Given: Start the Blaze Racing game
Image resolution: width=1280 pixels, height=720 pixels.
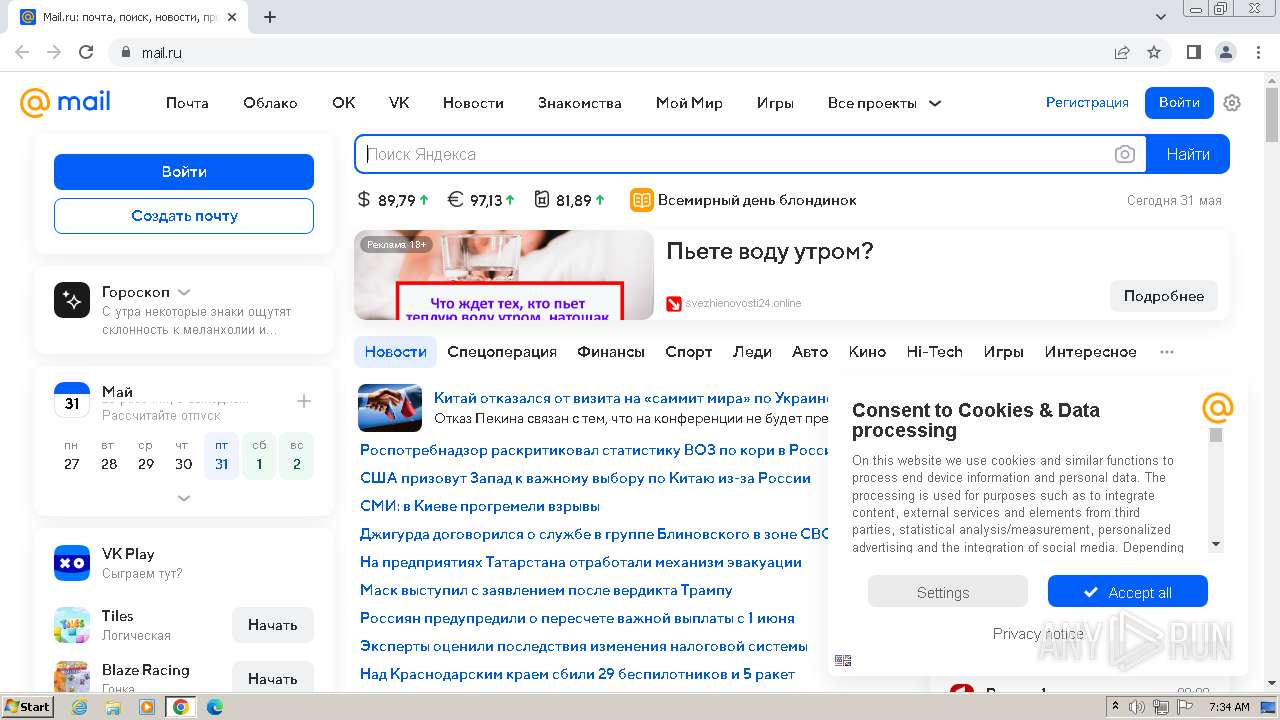Looking at the screenshot, I should [x=273, y=678].
